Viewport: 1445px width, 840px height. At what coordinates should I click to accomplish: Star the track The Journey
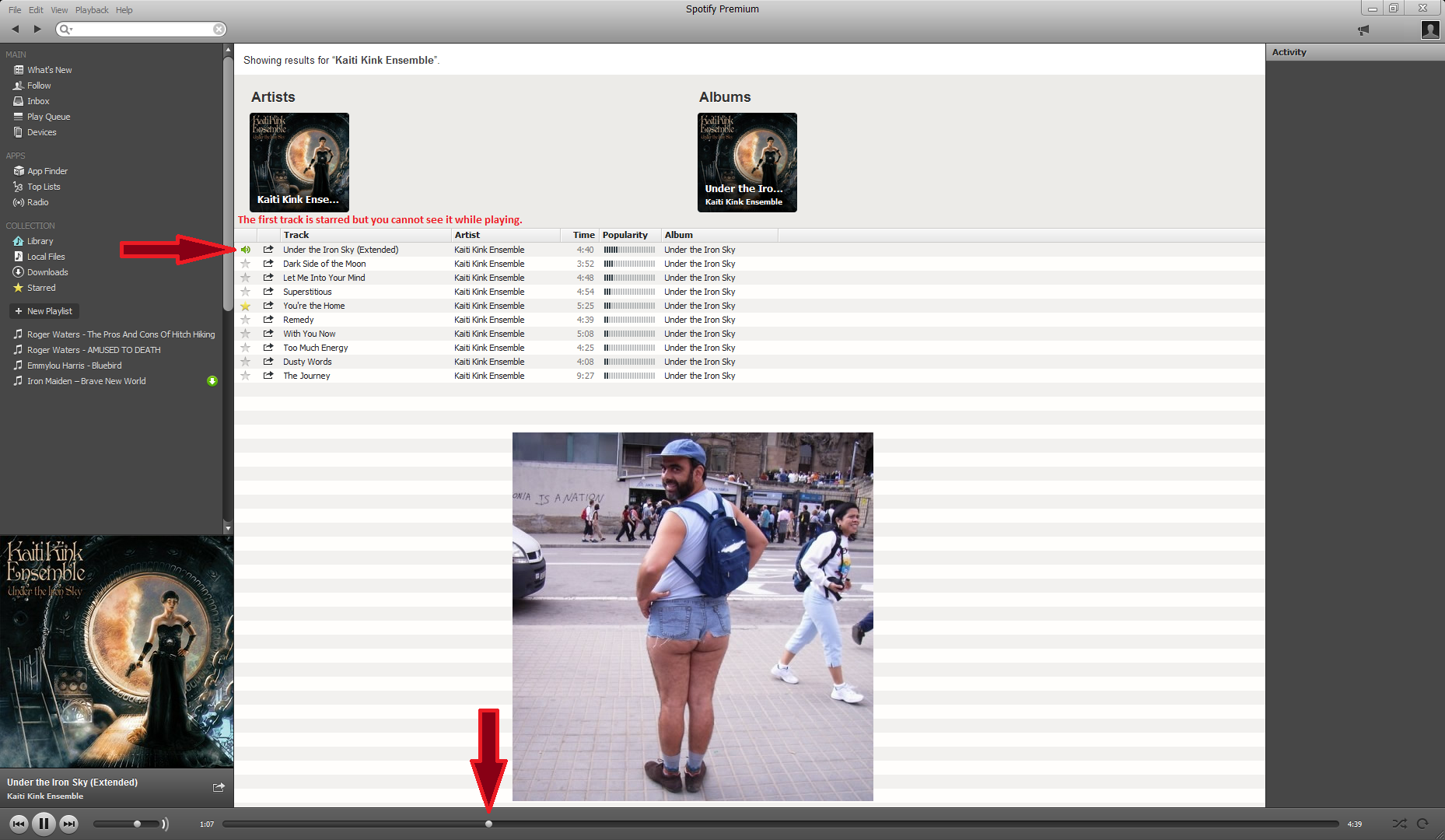[x=246, y=376]
